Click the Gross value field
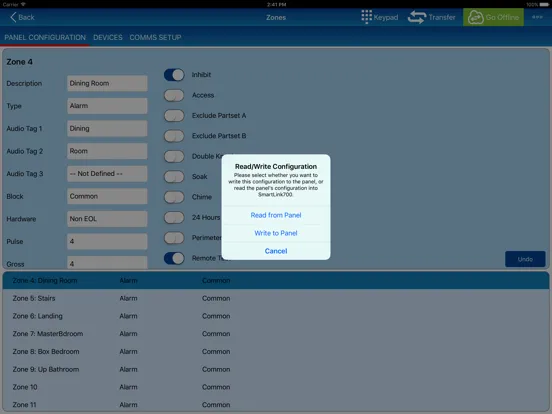The height and width of the screenshot is (414, 552). 107,263
